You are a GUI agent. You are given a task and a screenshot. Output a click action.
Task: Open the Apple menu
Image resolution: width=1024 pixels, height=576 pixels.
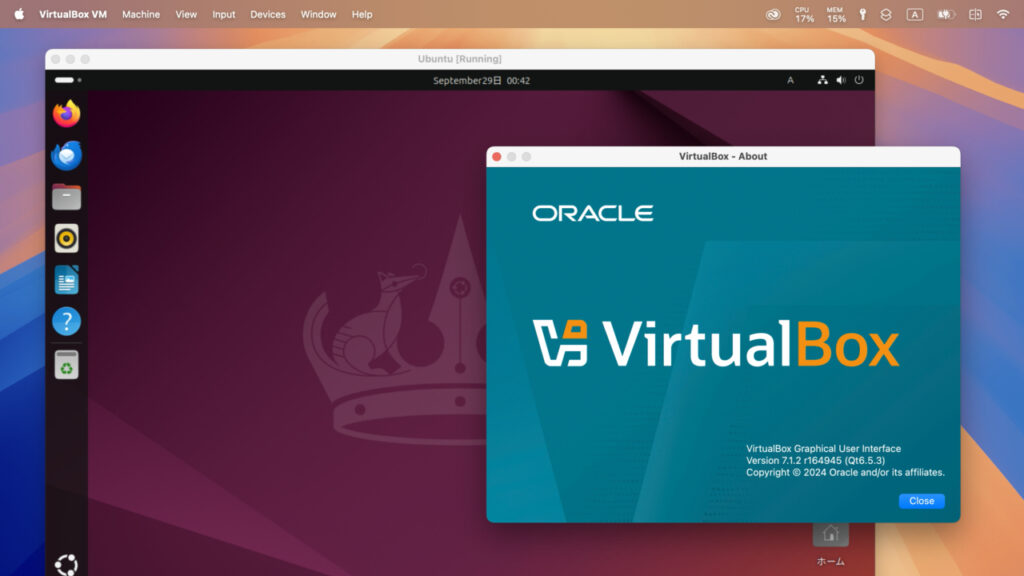pyautogui.click(x=19, y=14)
